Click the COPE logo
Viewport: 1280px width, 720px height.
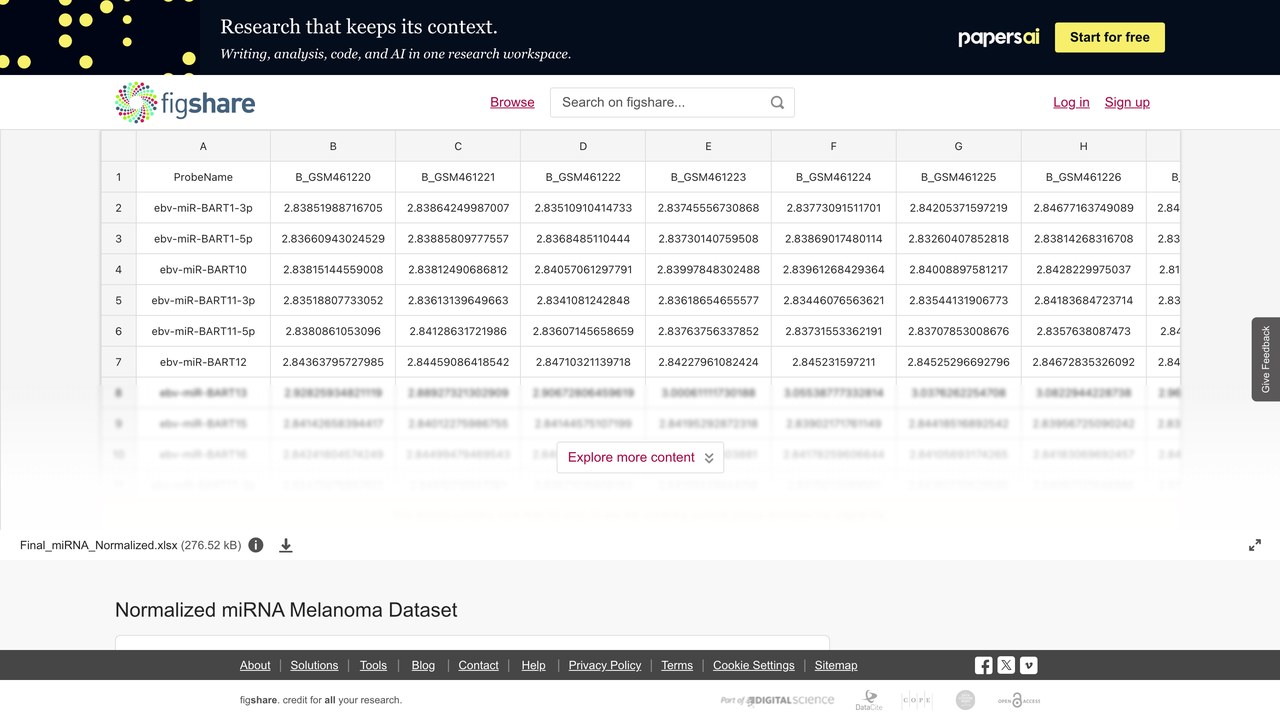pos(917,700)
